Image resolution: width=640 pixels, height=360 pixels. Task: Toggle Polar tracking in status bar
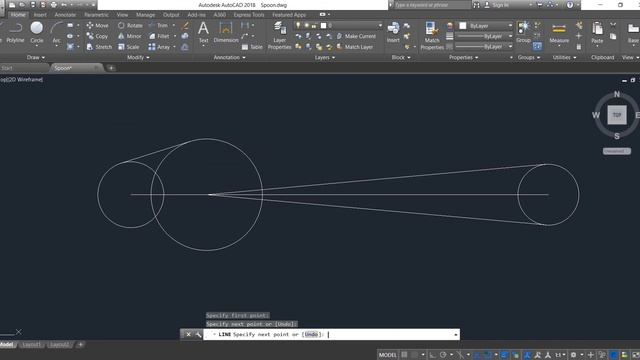pos(443,355)
